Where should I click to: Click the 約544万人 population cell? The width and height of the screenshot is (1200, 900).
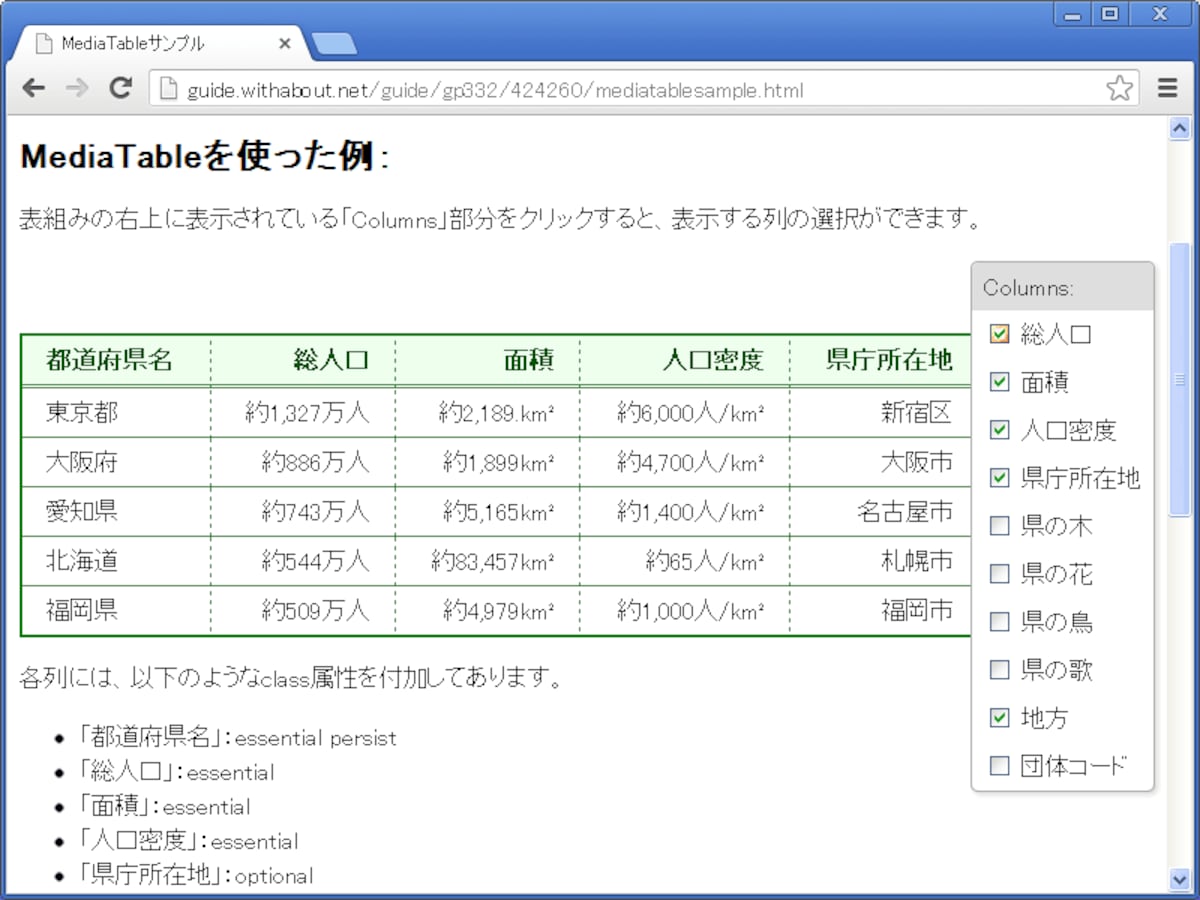tap(303, 561)
